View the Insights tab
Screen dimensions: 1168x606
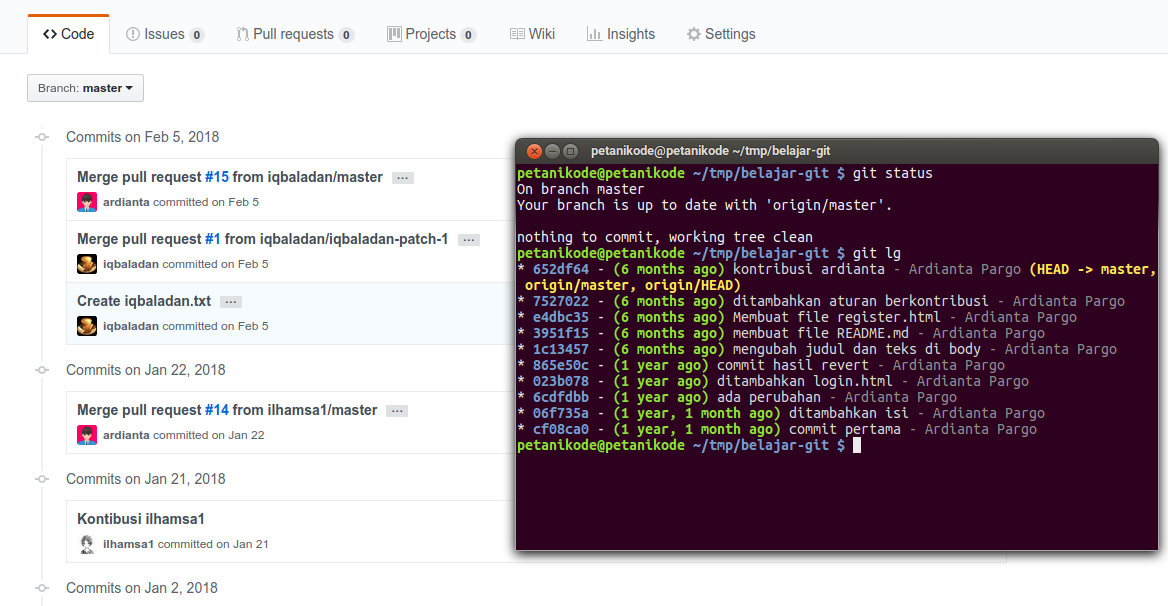click(620, 34)
